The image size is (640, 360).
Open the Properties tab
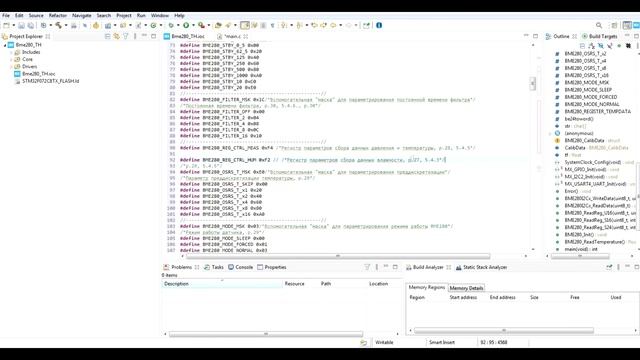pos(272,267)
